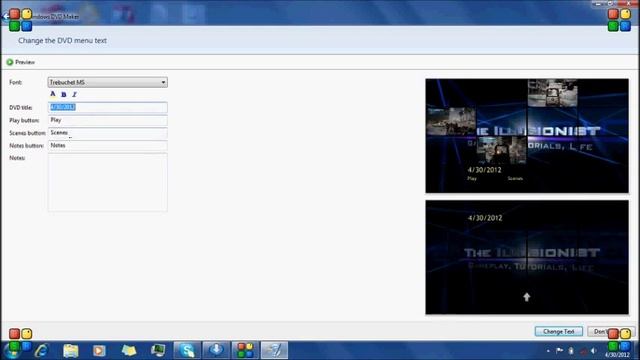Open the font color picker (A icon)
Image resolution: width=640 pixels, height=360 pixels.
[x=53, y=94]
